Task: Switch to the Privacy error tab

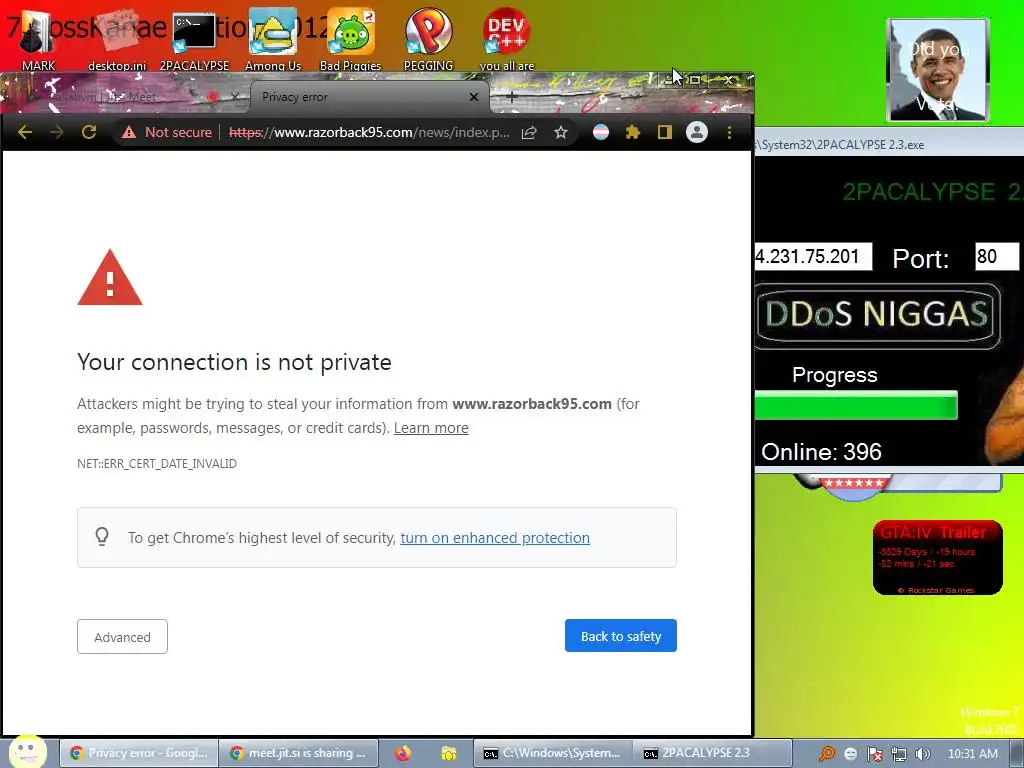Action: coord(370,97)
